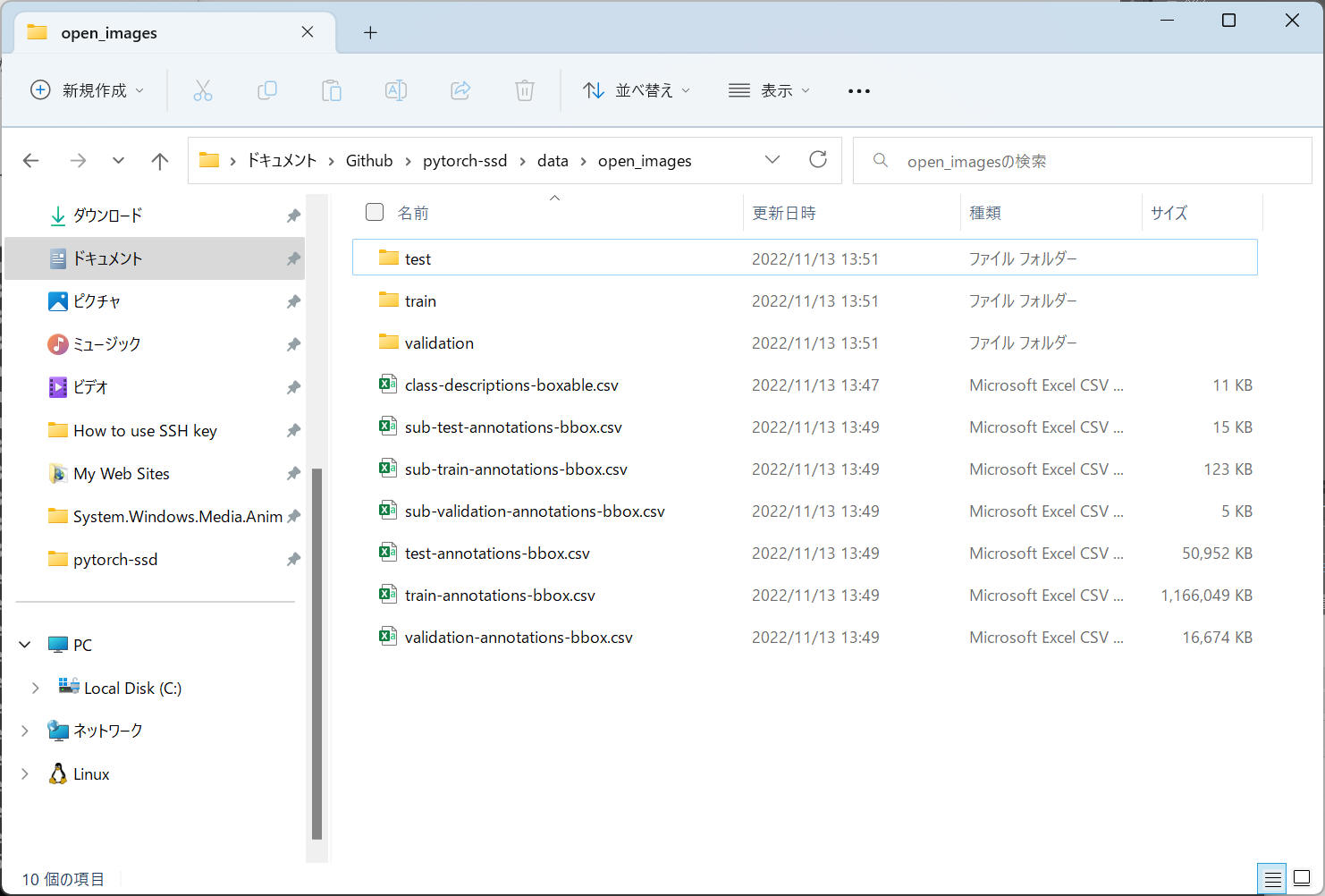This screenshot has height=896, width=1325.
Task: Expand the ネットワーク tree node
Action: coord(25,731)
